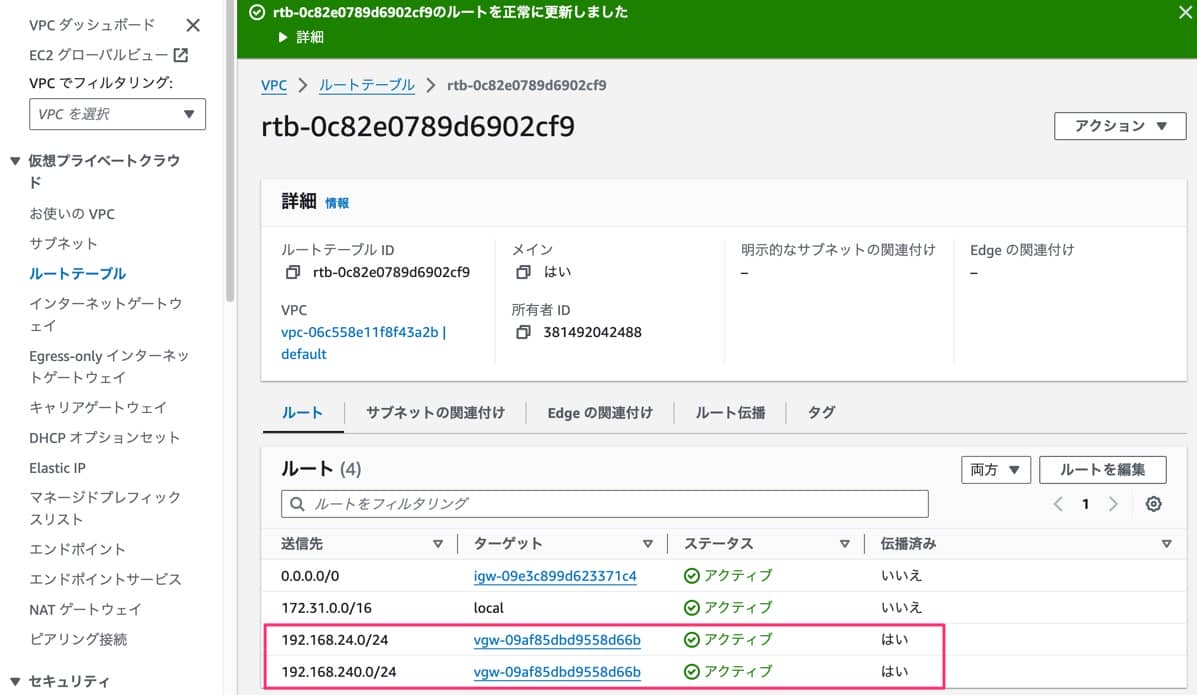Focus the ルートをフィルタリング search field
1197x695 pixels.
pos(605,504)
